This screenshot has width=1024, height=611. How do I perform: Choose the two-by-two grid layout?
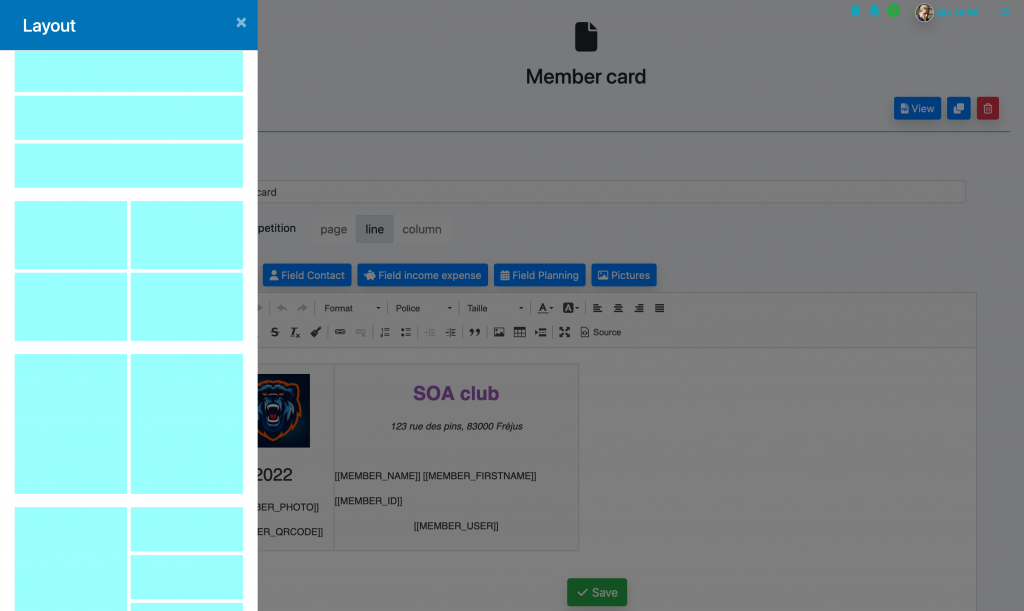click(x=129, y=271)
